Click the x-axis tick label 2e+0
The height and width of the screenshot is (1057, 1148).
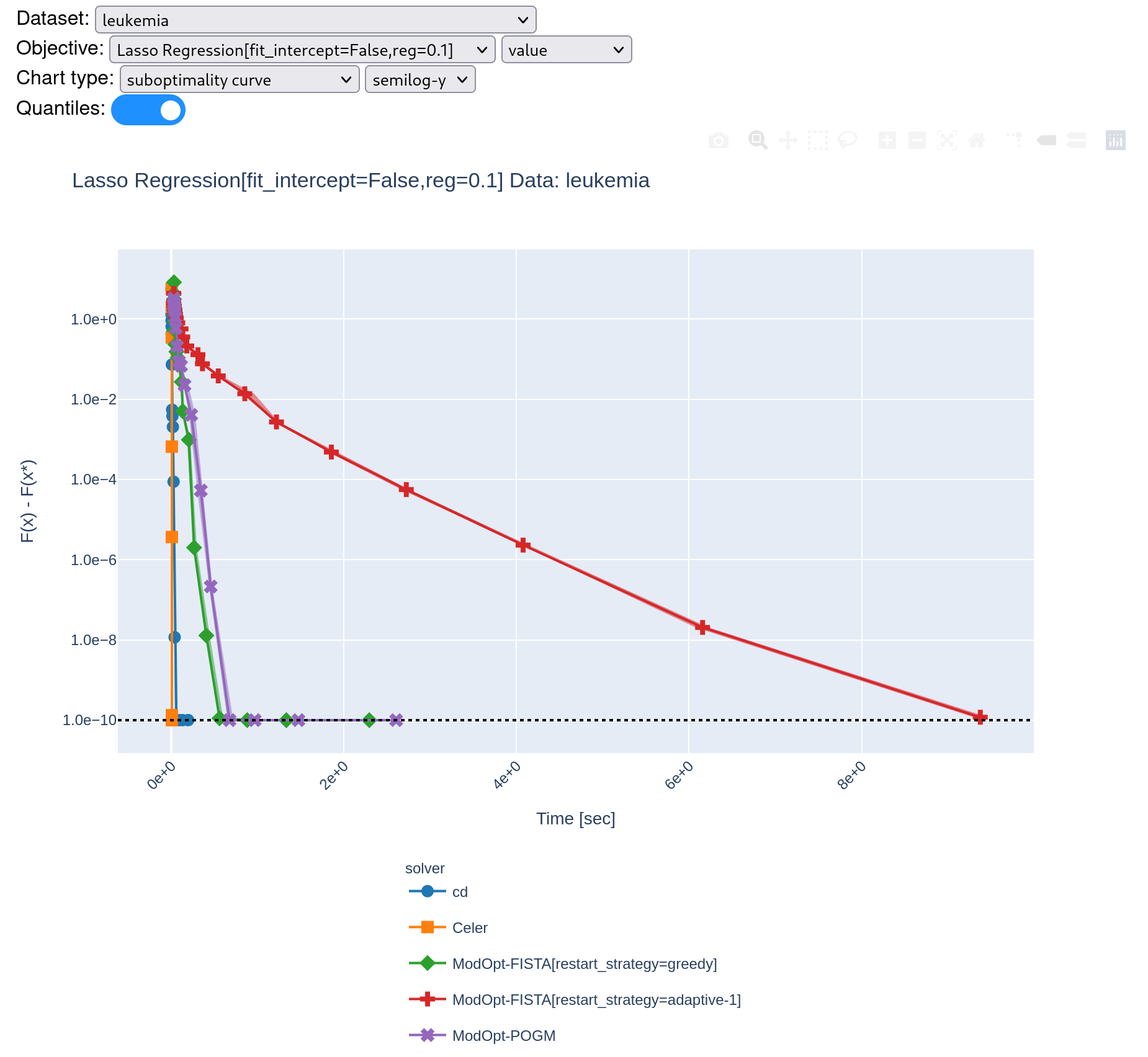(x=334, y=775)
